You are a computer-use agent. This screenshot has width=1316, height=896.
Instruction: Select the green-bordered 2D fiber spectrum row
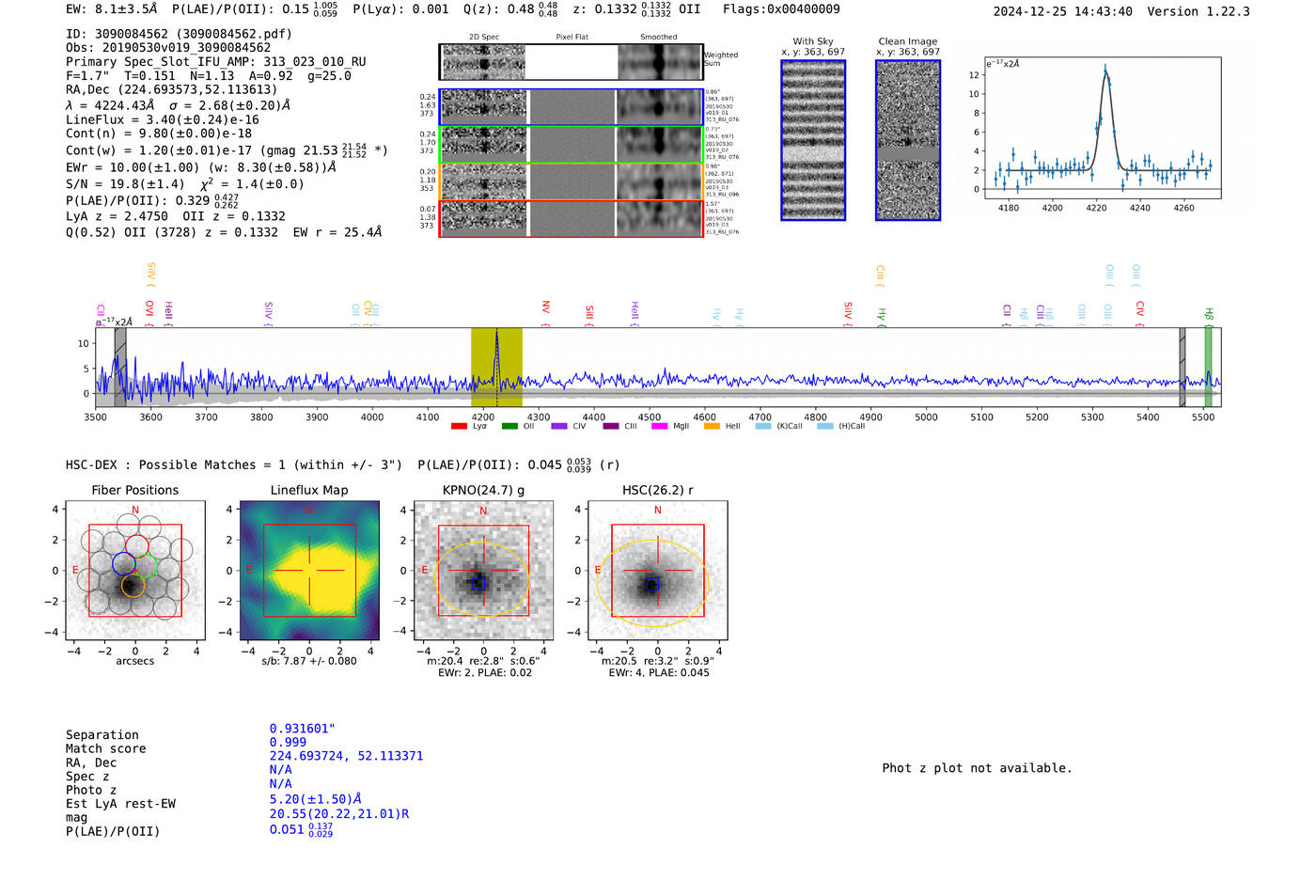571,145
